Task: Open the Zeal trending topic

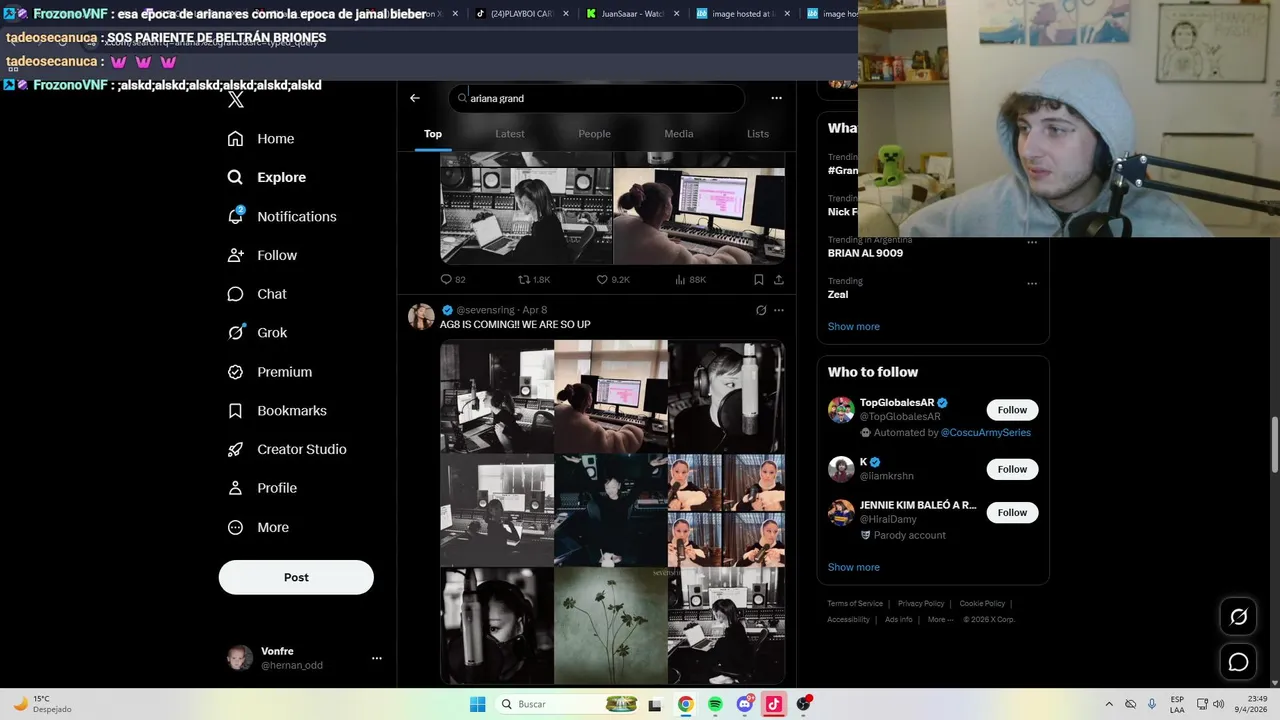Action: pos(838,294)
